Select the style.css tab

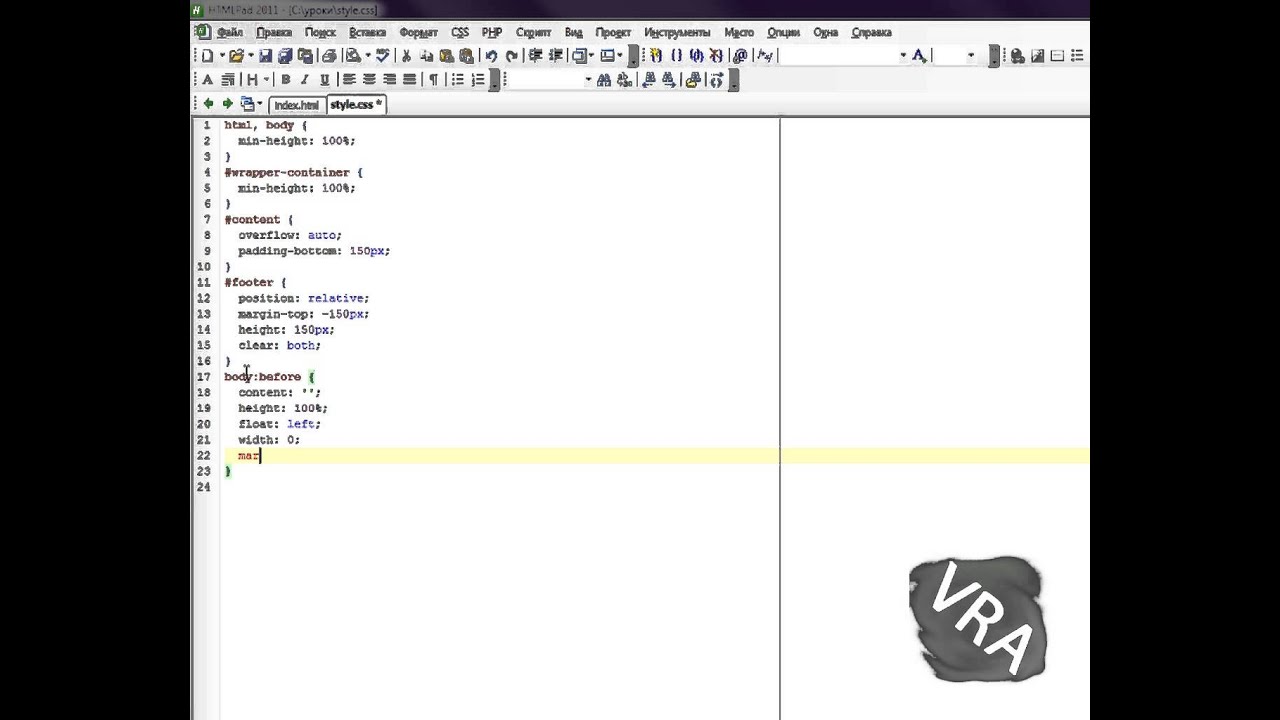[x=356, y=104]
